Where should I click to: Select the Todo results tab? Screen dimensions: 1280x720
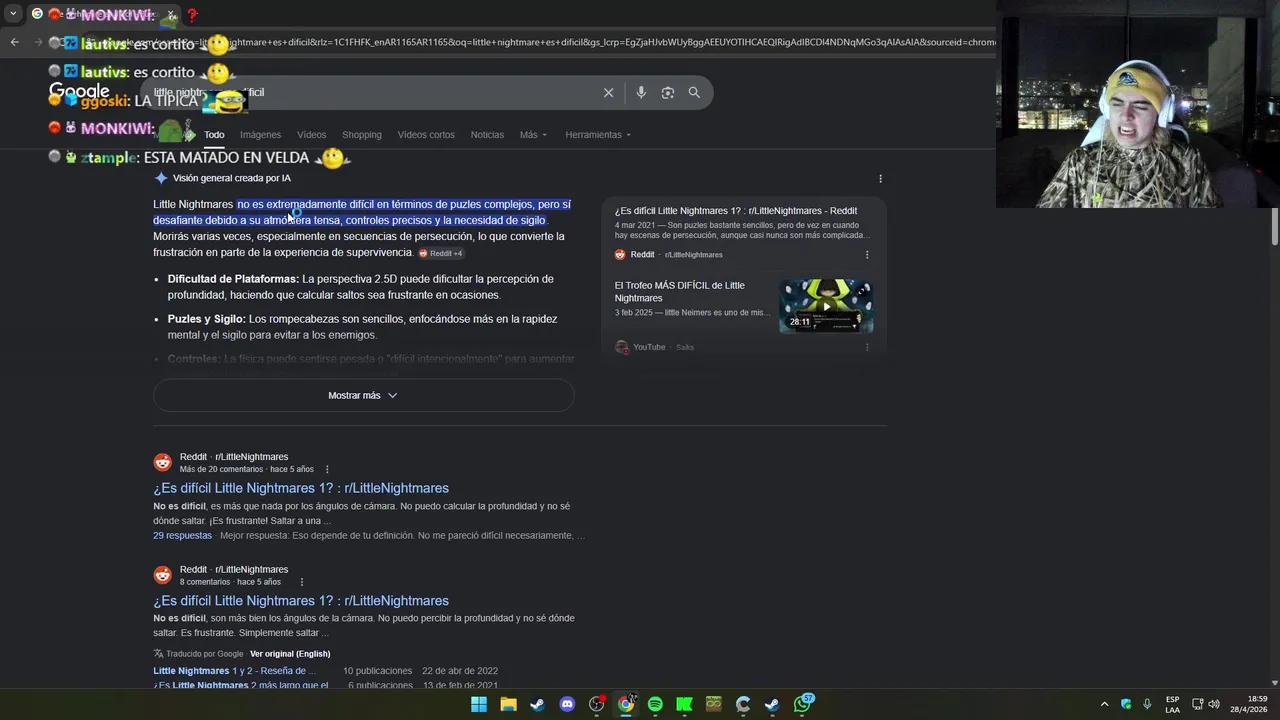coord(214,135)
